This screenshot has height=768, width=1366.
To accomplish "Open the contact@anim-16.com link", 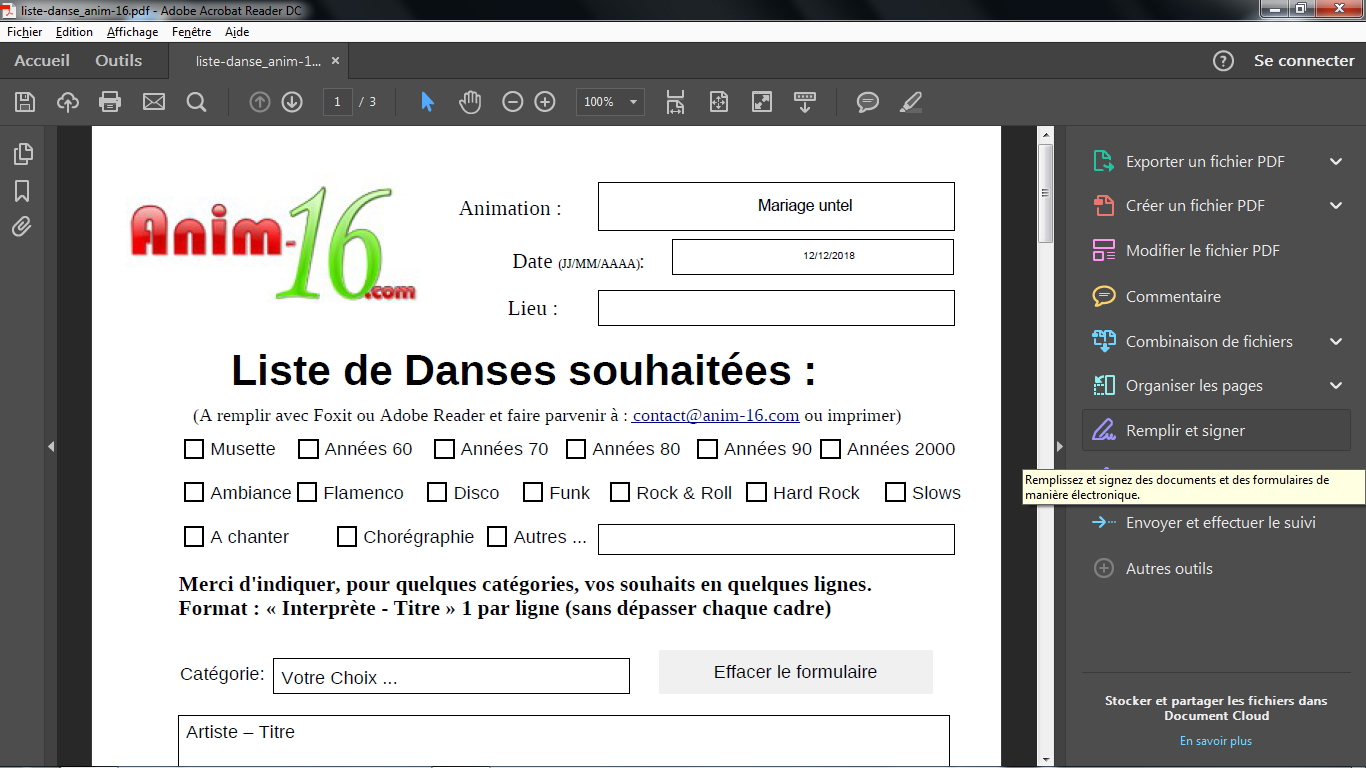I will coord(715,415).
